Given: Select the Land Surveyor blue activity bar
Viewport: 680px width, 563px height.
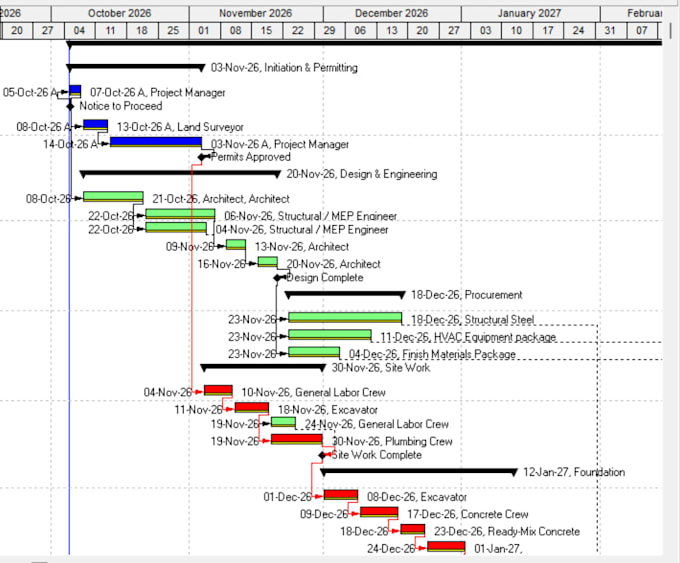Looking at the screenshot, I should (x=95, y=125).
